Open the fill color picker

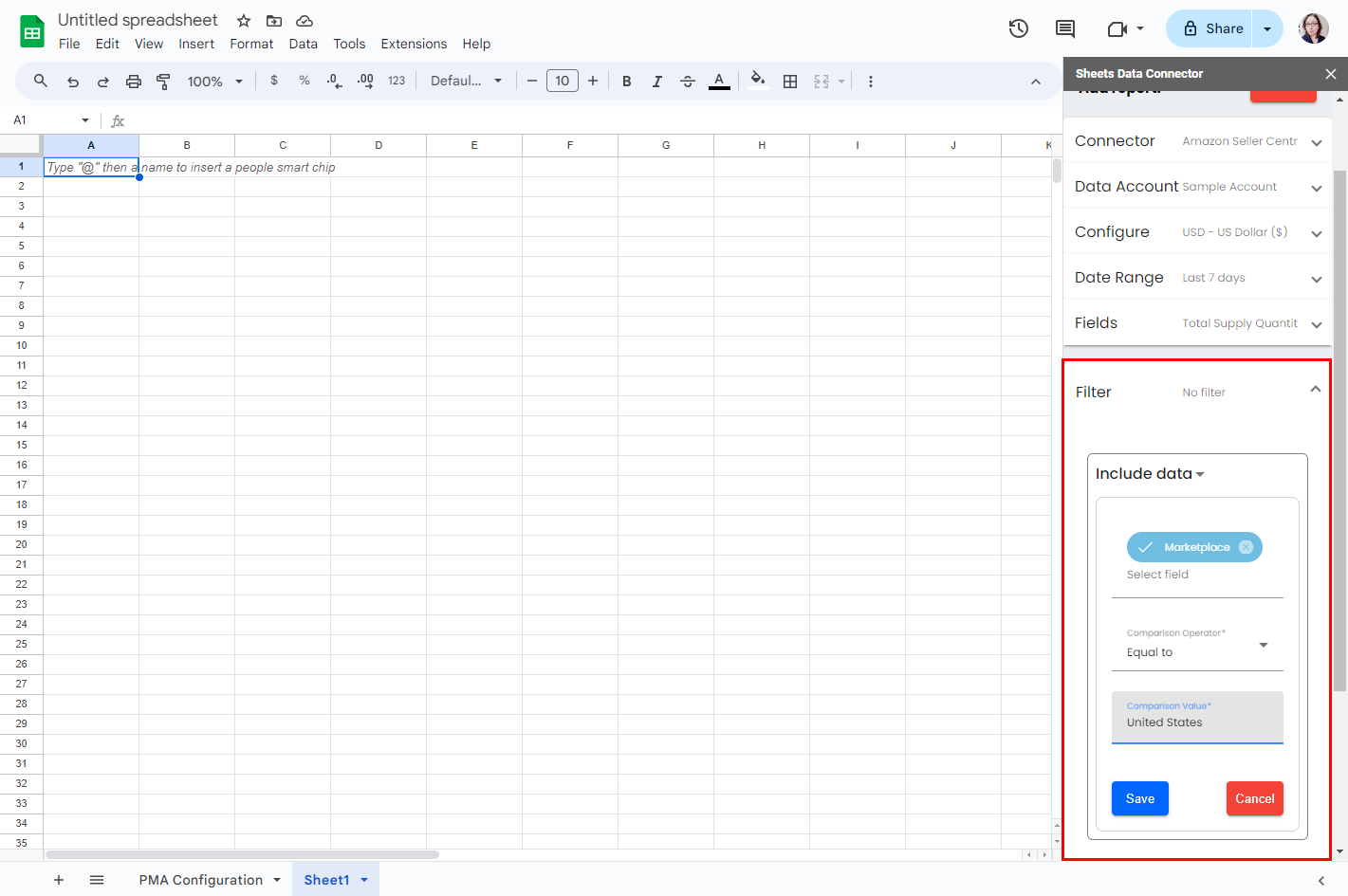[x=757, y=82]
